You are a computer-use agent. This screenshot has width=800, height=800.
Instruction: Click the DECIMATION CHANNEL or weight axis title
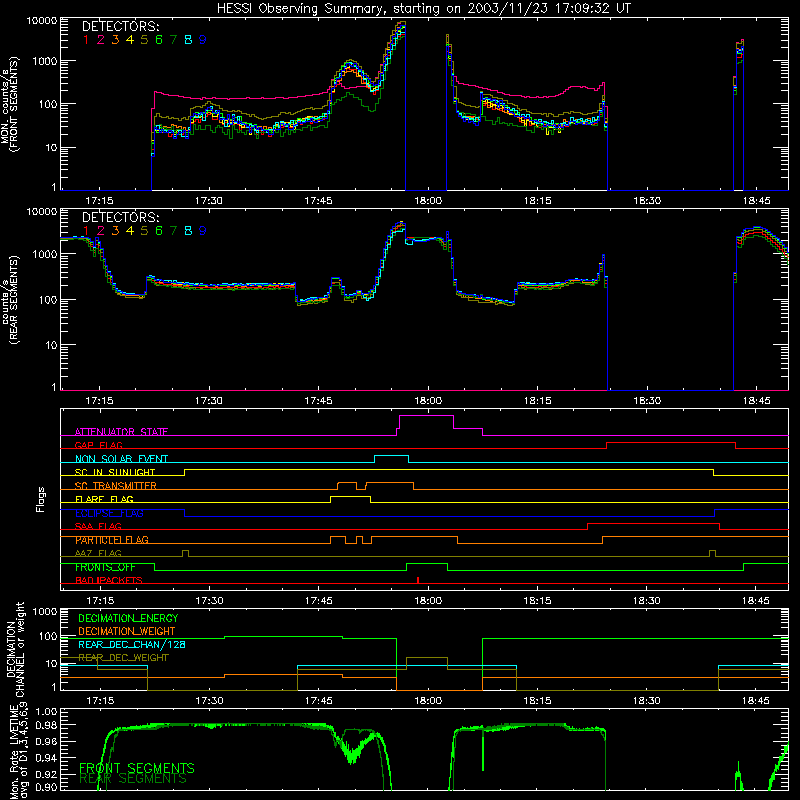14,649
